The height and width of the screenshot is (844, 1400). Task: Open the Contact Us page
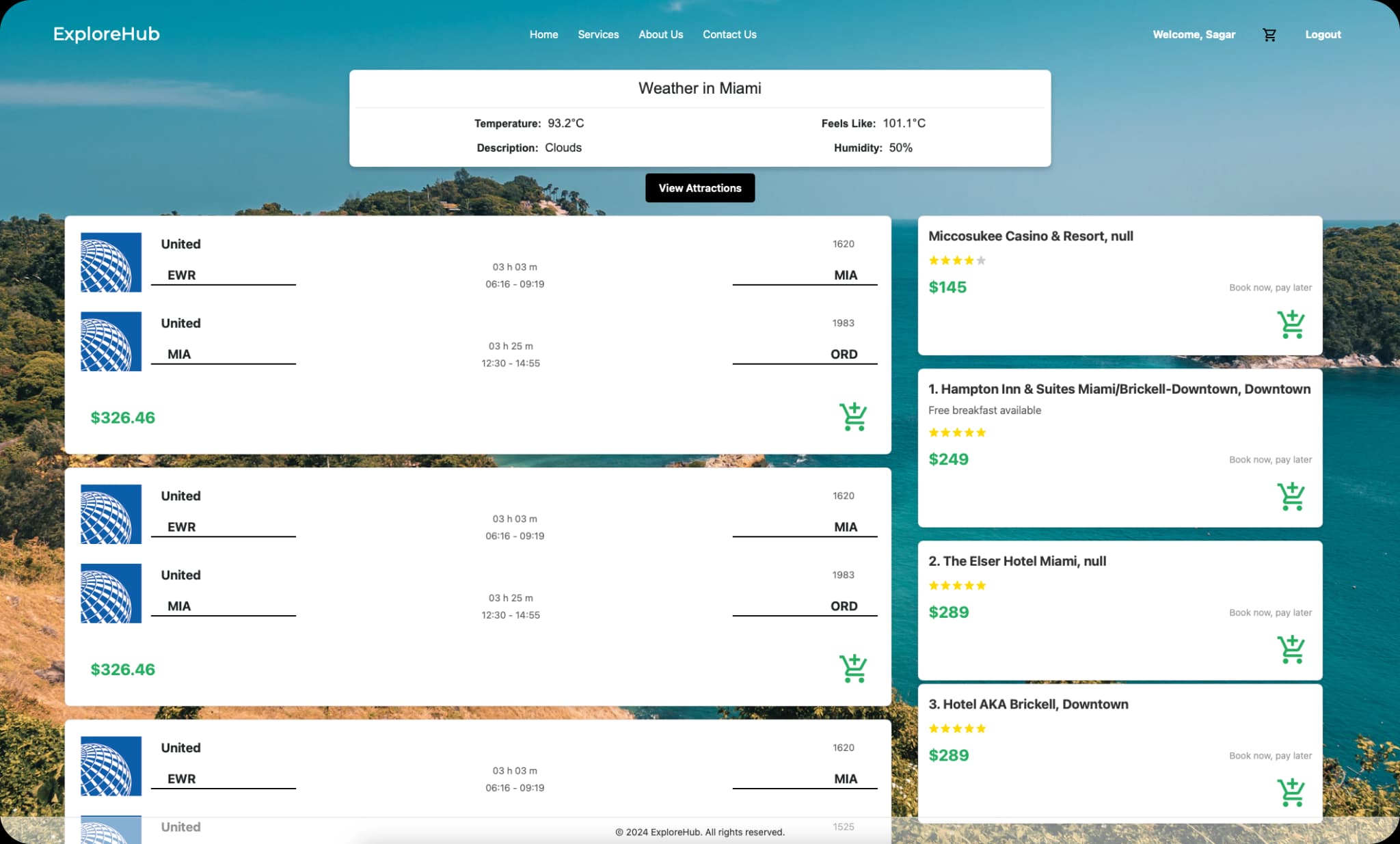click(x=729, y=35)
